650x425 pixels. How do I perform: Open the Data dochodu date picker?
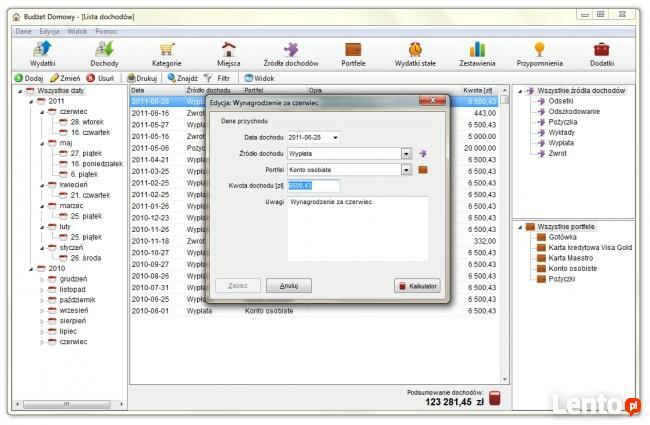[x=335, y=137]
